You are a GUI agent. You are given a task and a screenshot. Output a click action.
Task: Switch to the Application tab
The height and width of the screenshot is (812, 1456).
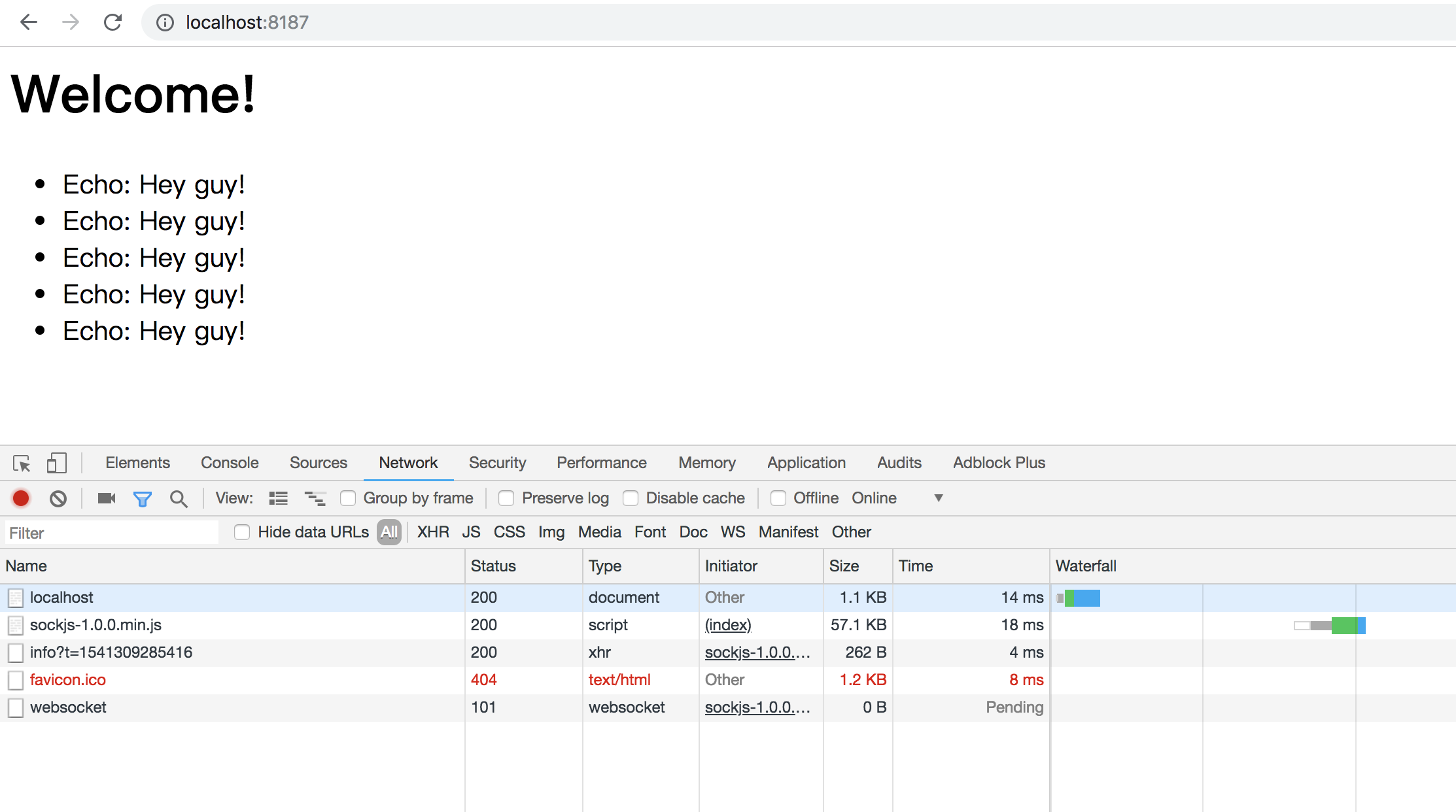pos(806,463)
